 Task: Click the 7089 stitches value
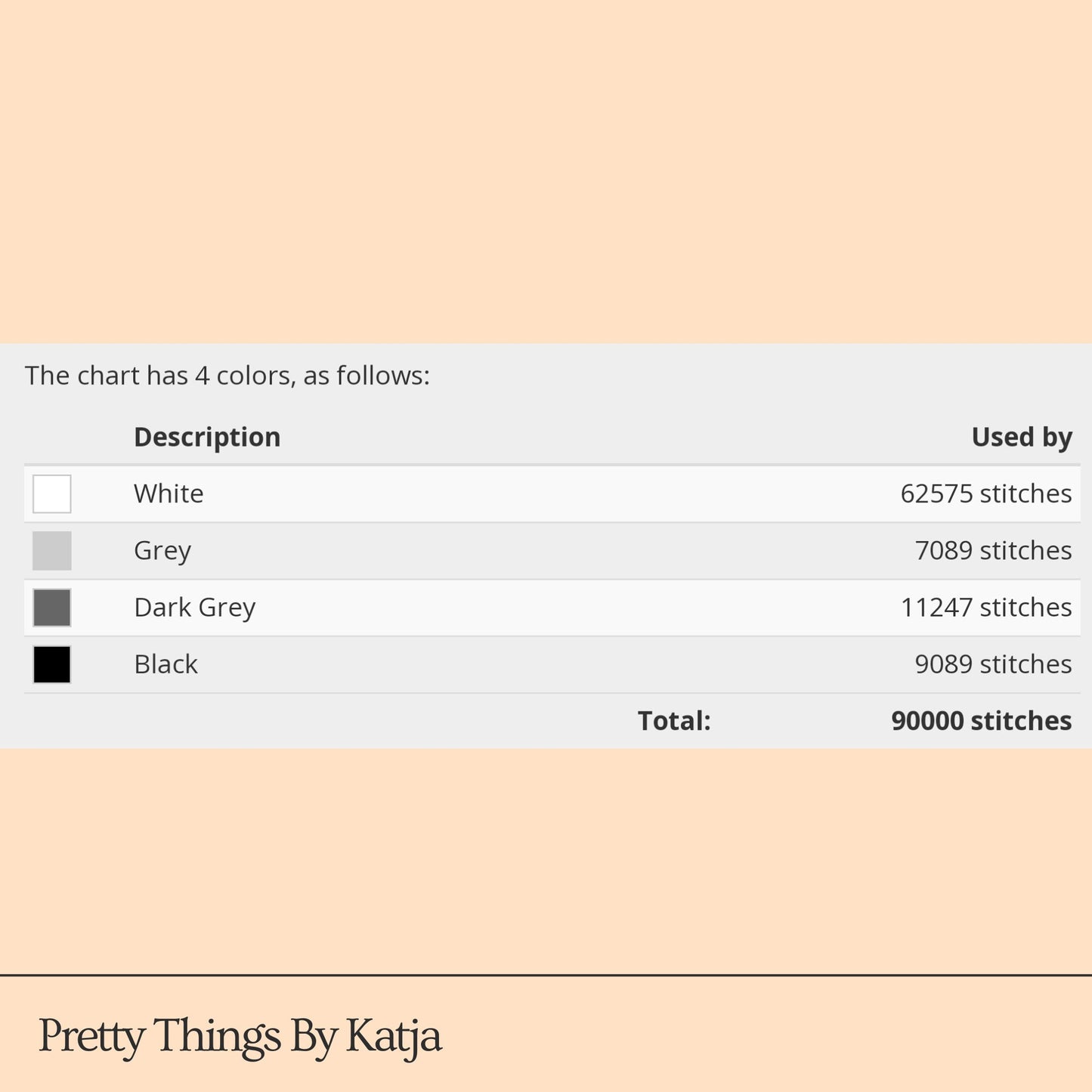click(993, 551)
